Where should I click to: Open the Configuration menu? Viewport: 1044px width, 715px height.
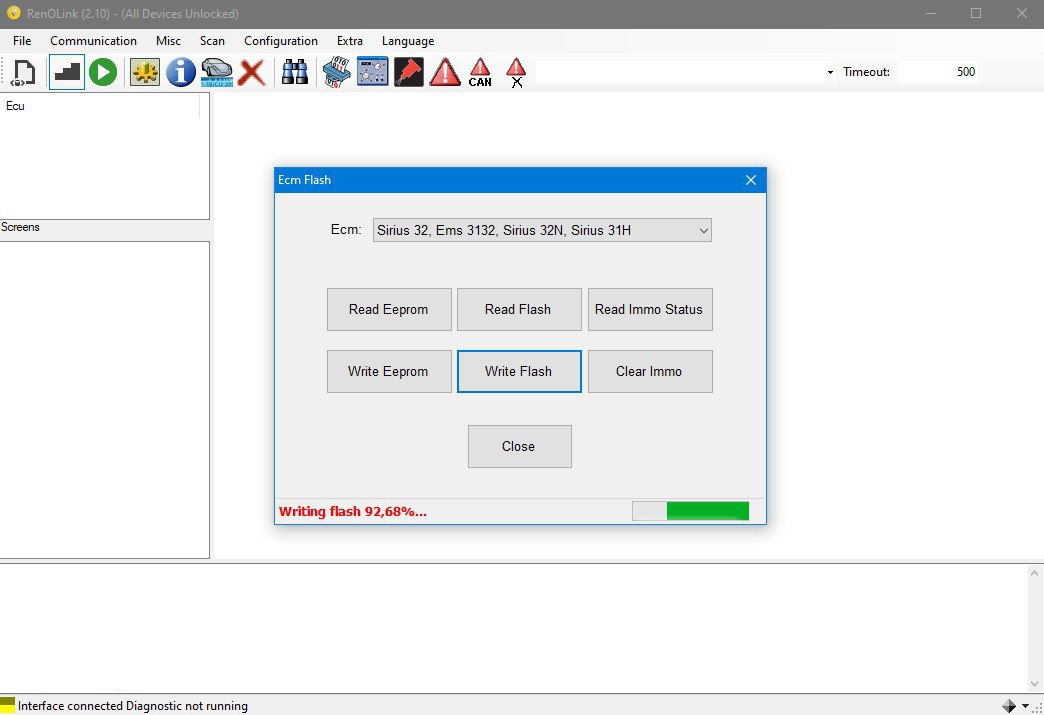click(x=281, y=41)
